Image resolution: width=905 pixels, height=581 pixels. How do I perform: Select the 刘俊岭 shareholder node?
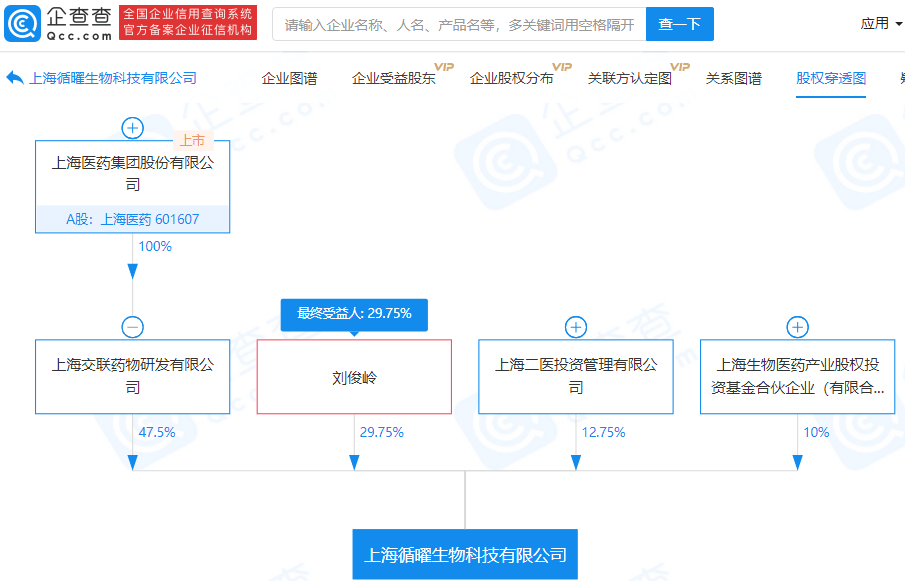(354, 377)
